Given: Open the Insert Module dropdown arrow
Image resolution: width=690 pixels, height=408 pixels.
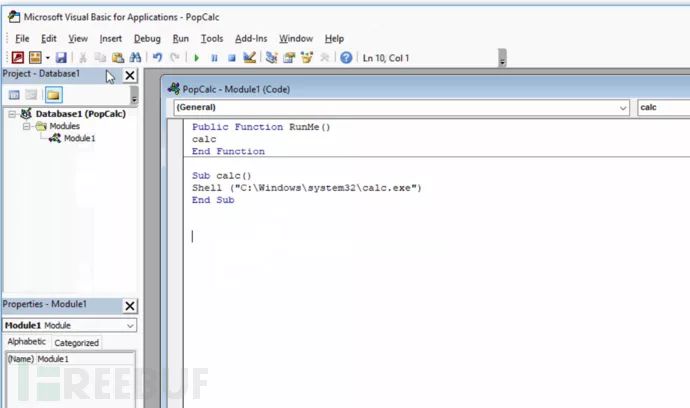Looking at the screenshot, I should [x=48, y=58].
